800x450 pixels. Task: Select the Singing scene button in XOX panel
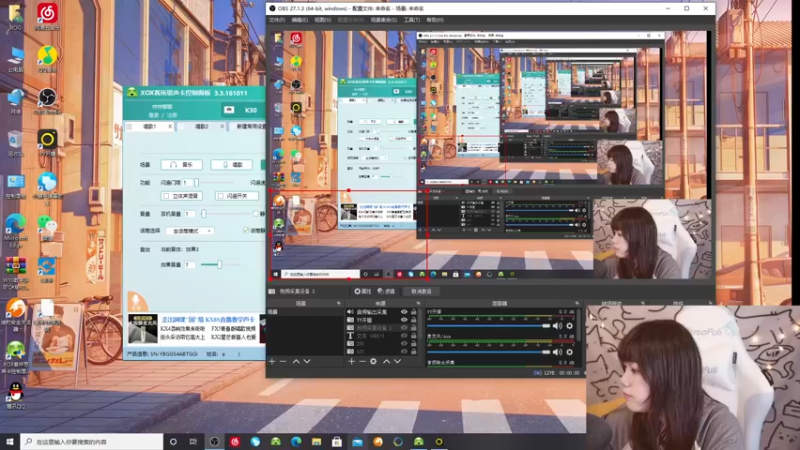pyautogui.click(x=232, y=165)
